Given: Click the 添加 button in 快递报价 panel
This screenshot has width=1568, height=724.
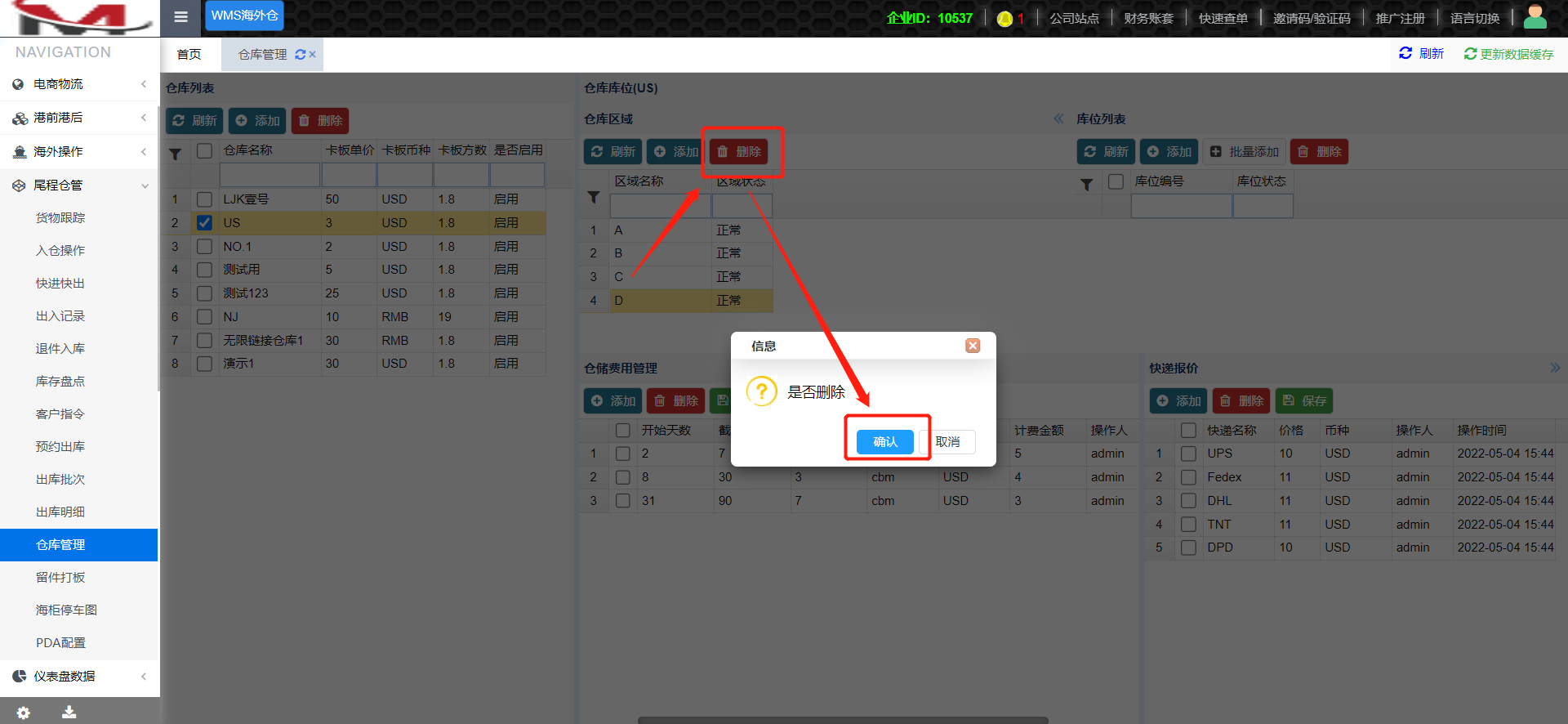Looking at the screenshot, I should coord(1178,401).
